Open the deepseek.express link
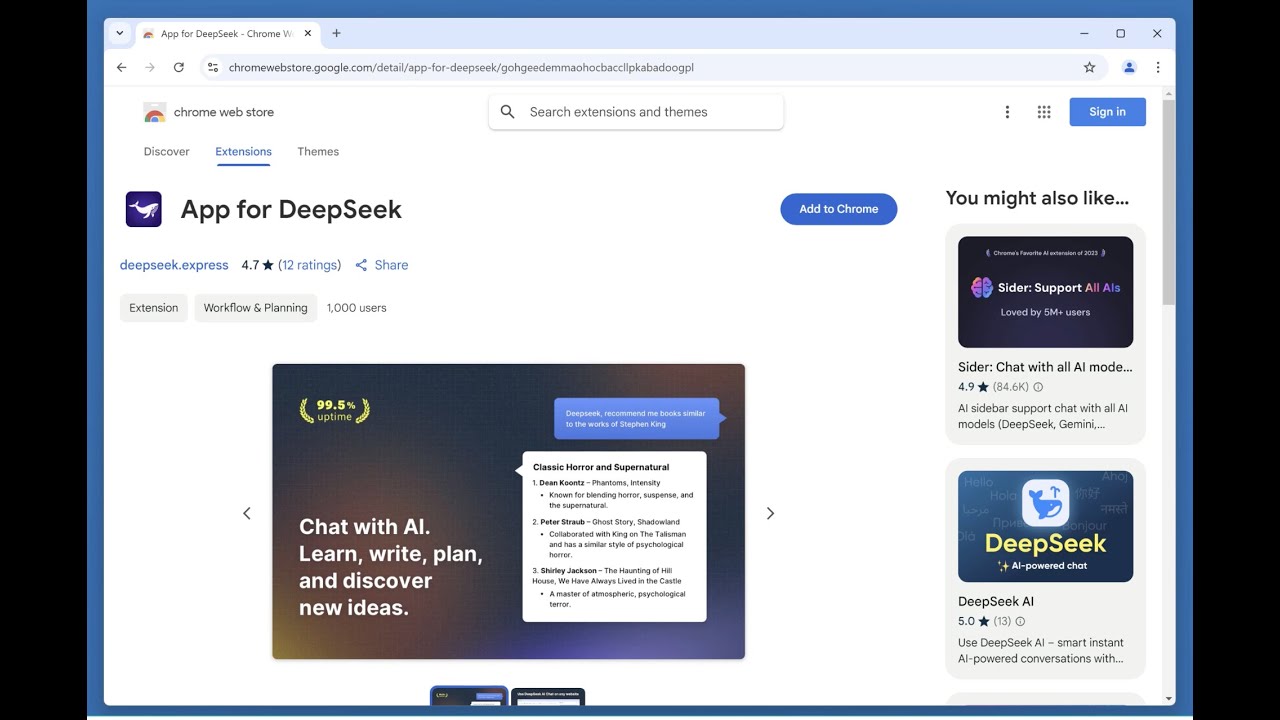This screenshot has height=720, width=1280. (x=174, y=265)
